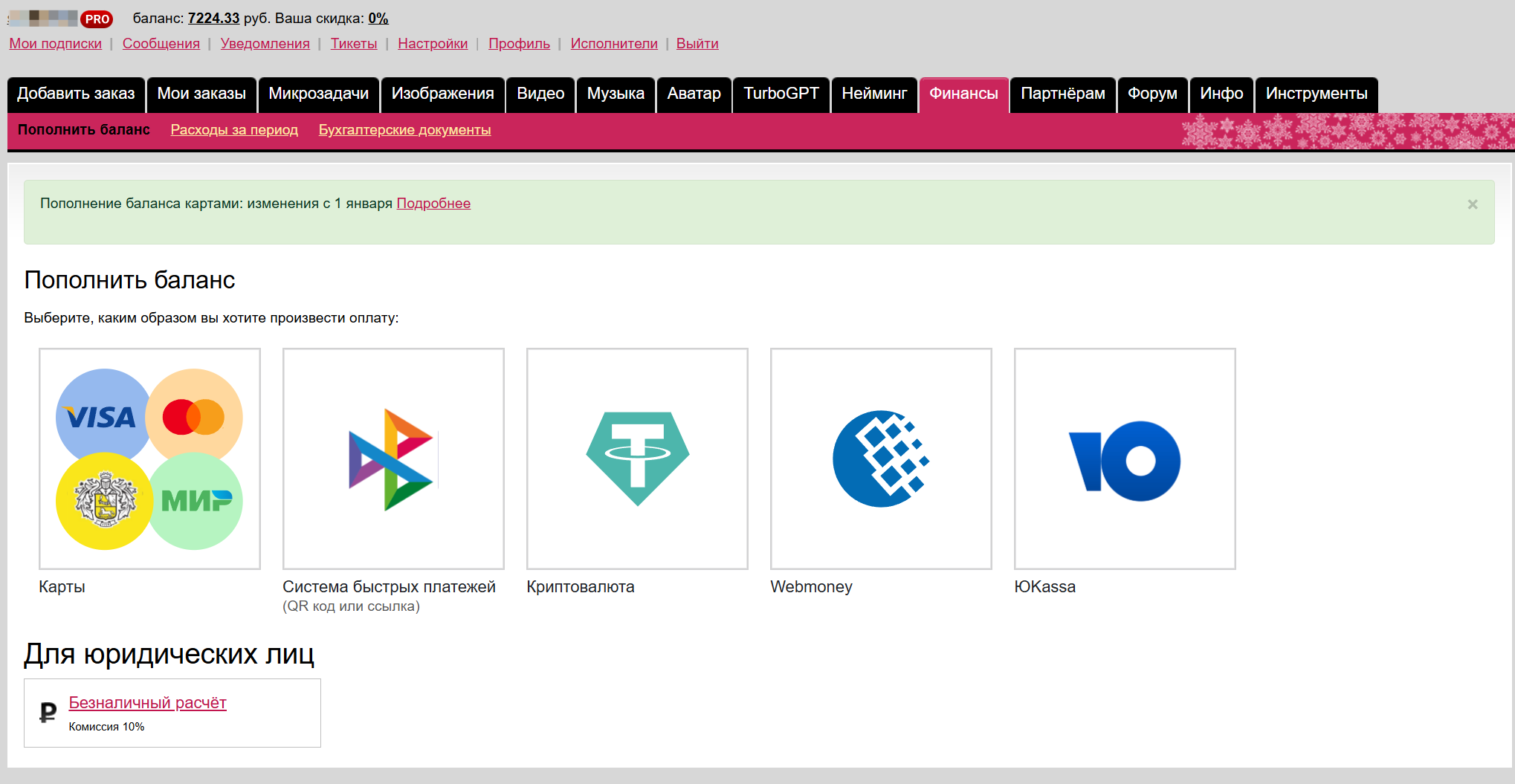Pick the Tether cryptocurrency payment icon
The width and height of the screenshot is (1515, 784).
click(x=637, y=459)
